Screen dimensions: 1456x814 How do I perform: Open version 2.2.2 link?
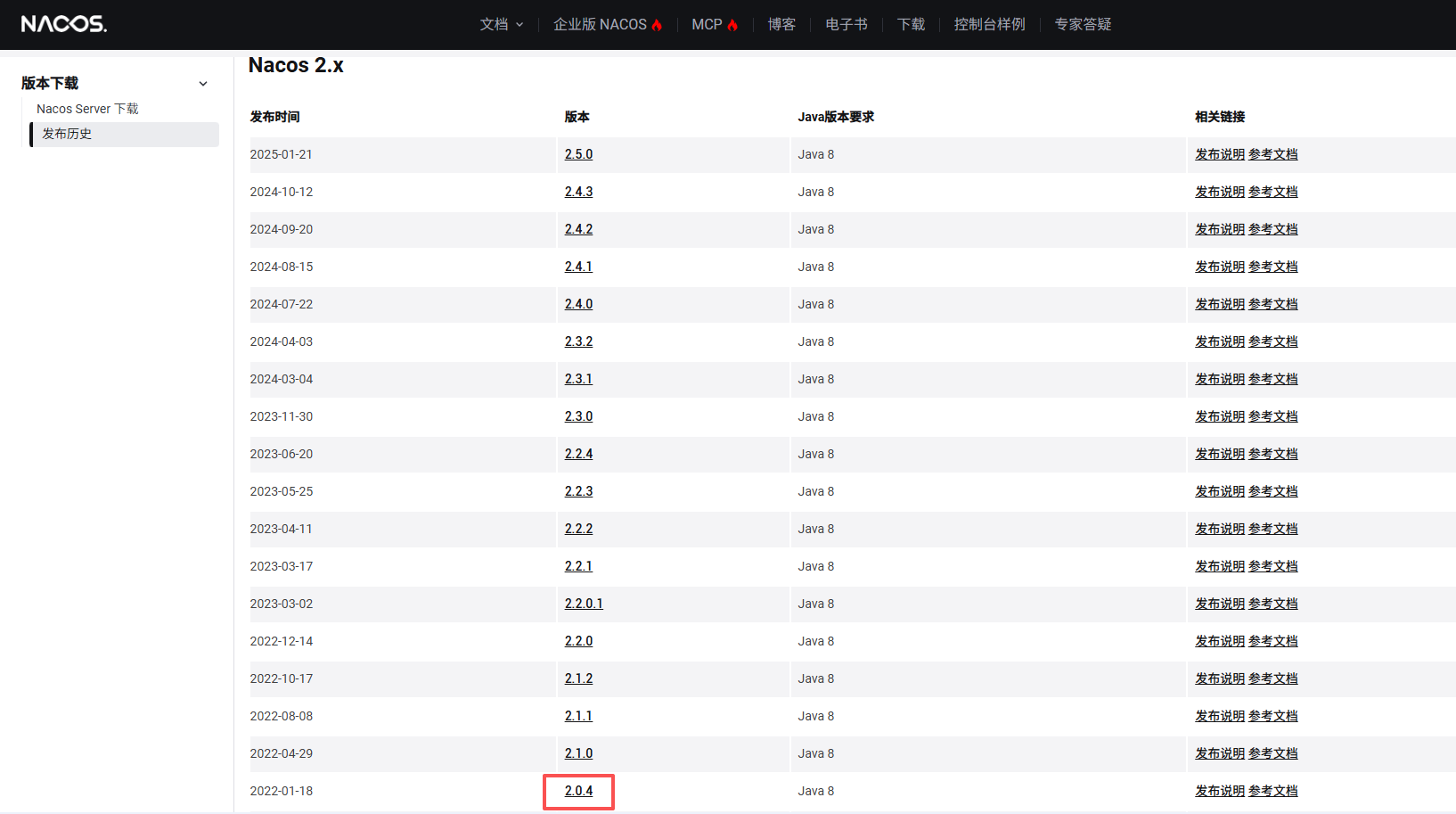point(578,529)
